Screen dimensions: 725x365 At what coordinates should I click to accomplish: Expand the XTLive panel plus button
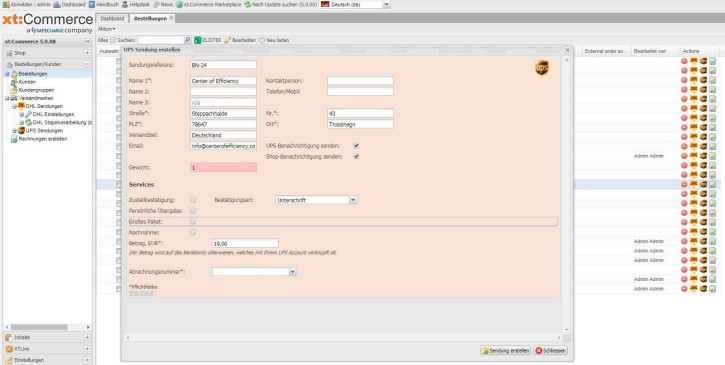click(87, 349)
